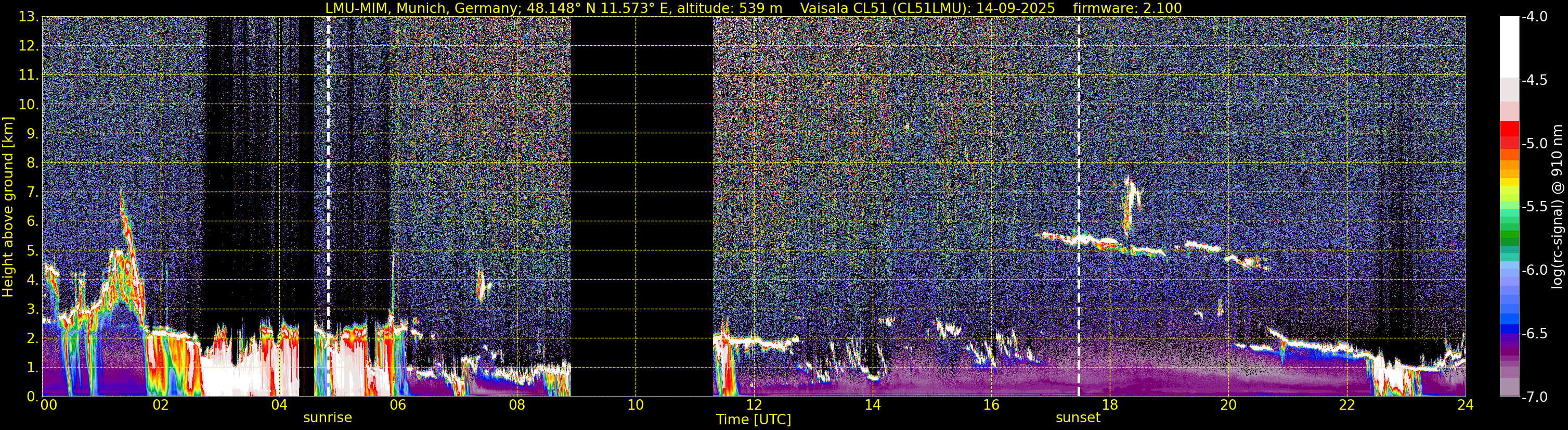This screenshot has height=430, width=1568.
Task: Click the '04' time axis tick label
Action: (279, 405)
